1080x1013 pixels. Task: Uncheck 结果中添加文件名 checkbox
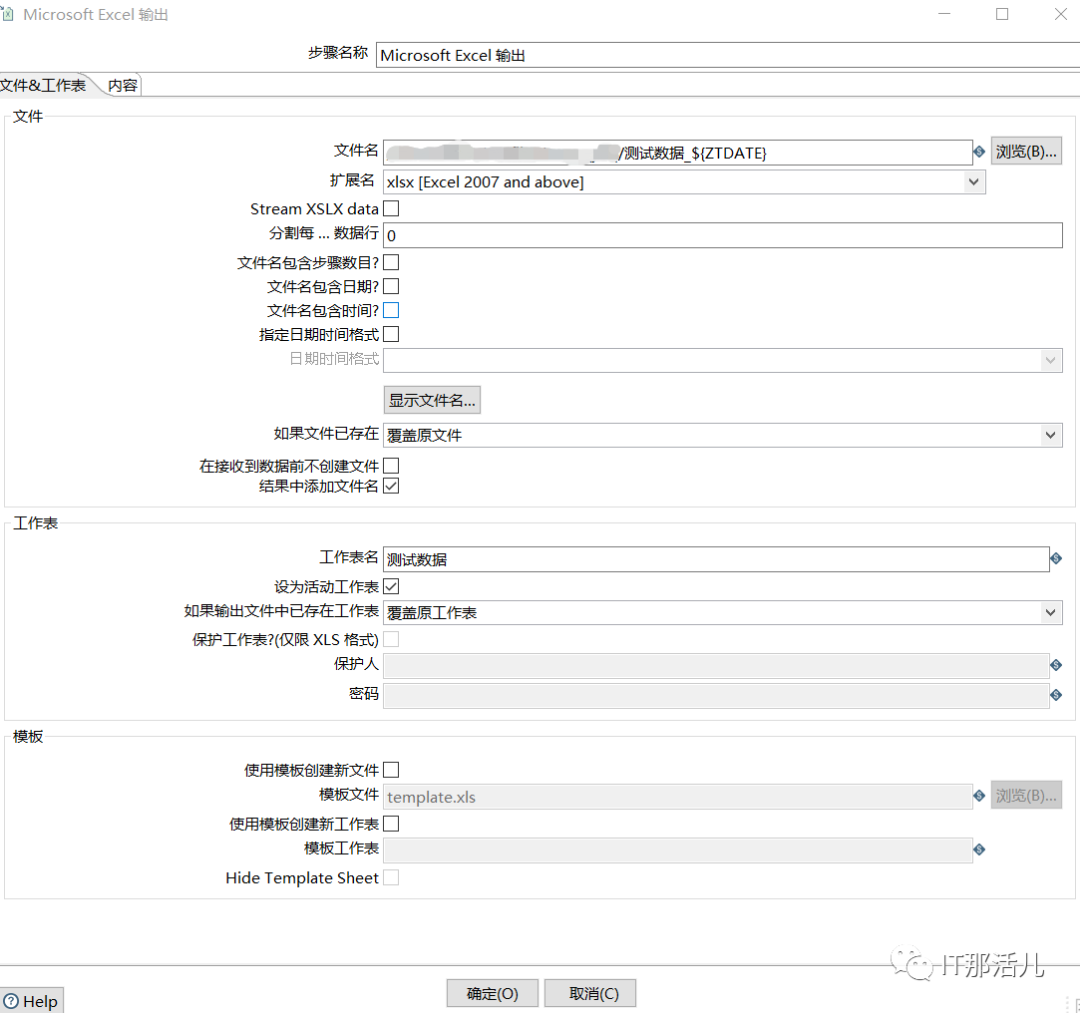pos(391,486)
